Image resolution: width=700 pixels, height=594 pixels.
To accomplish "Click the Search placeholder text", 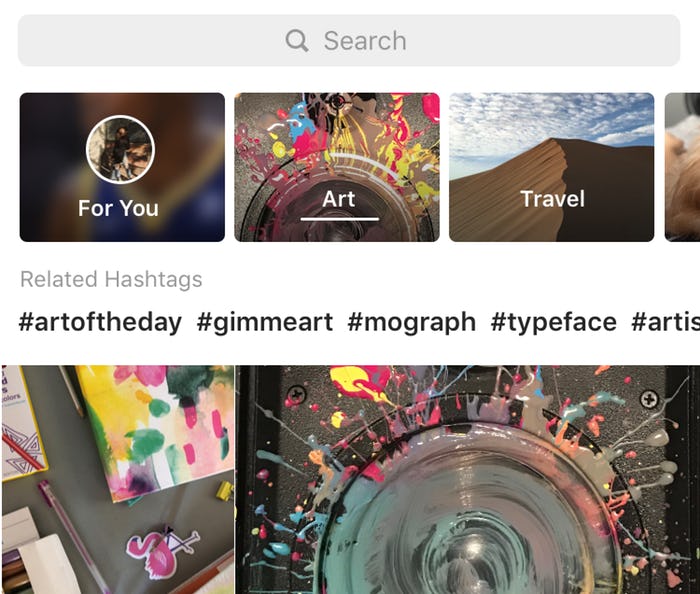I will click(x=365, y=41).
